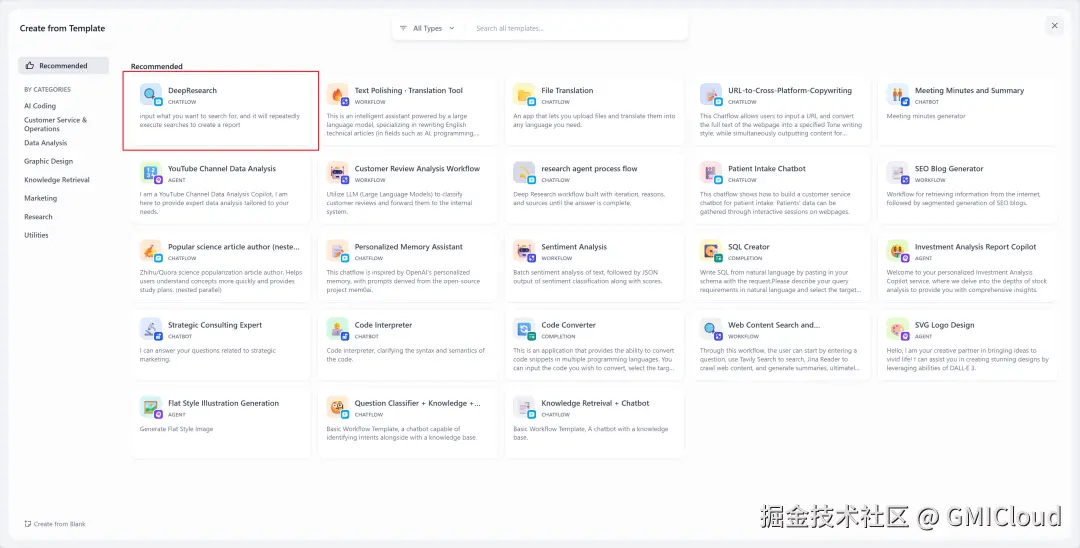Select the Knowledge Retrieval category
The width and height of the screenshot is (1080, 548).
pyautogui.click(x=56, y=180)
